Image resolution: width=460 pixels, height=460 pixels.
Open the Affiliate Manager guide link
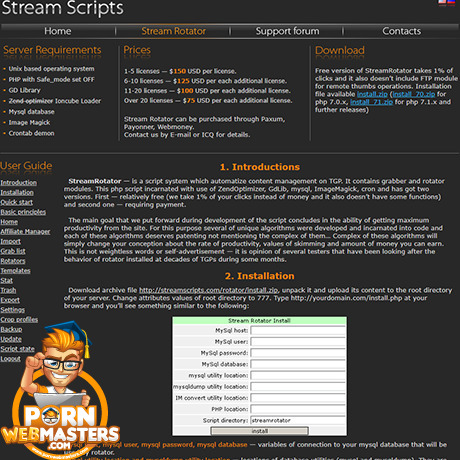point(25,232)
